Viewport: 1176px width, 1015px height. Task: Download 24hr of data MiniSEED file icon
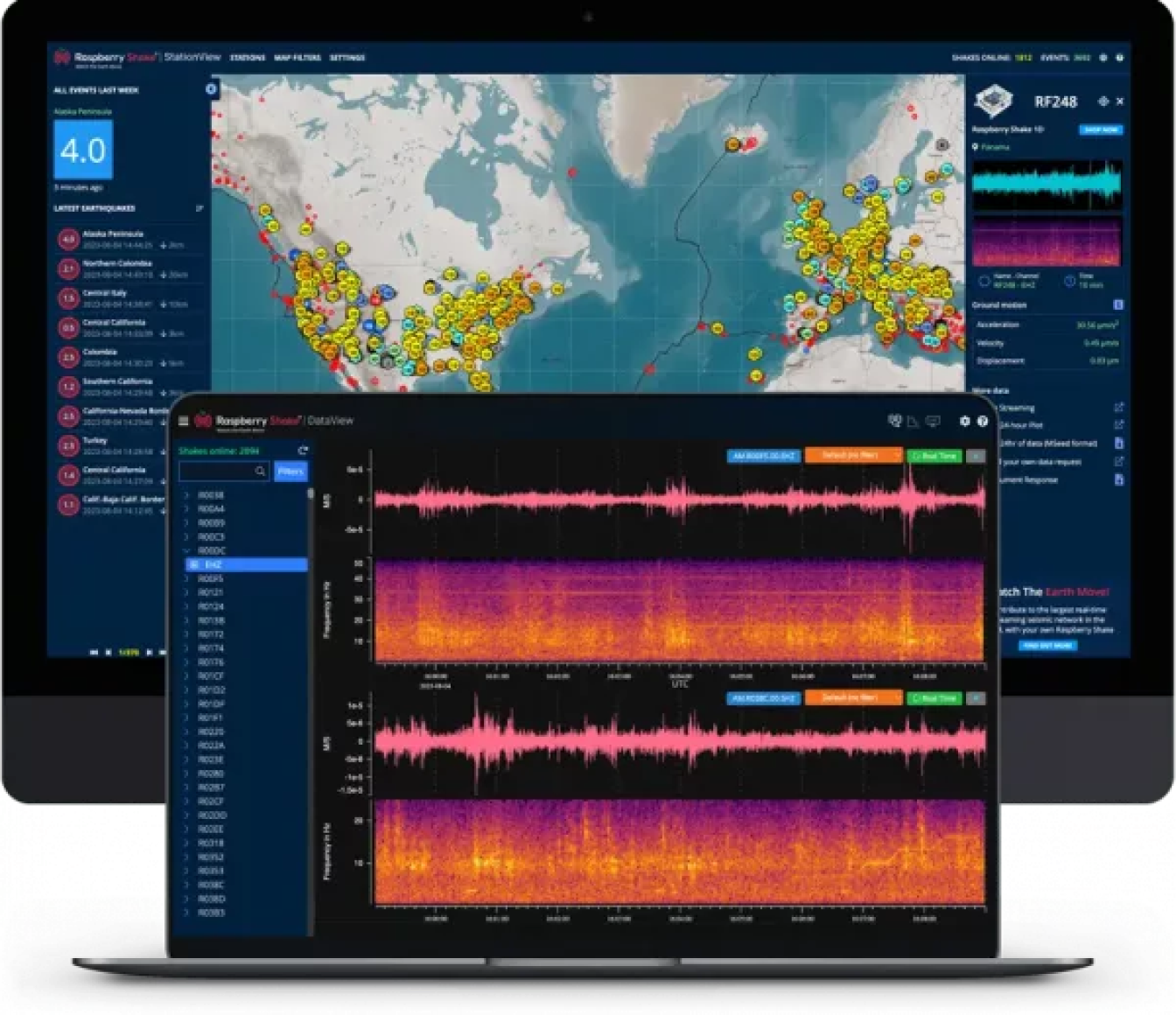[1118, 443]
